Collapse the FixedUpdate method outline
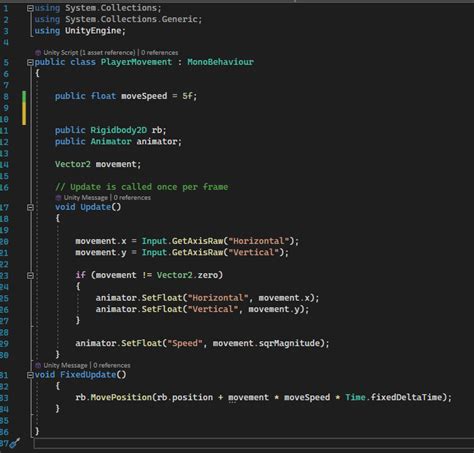Viewport: 474px width, 453px height. coord(30,375)
